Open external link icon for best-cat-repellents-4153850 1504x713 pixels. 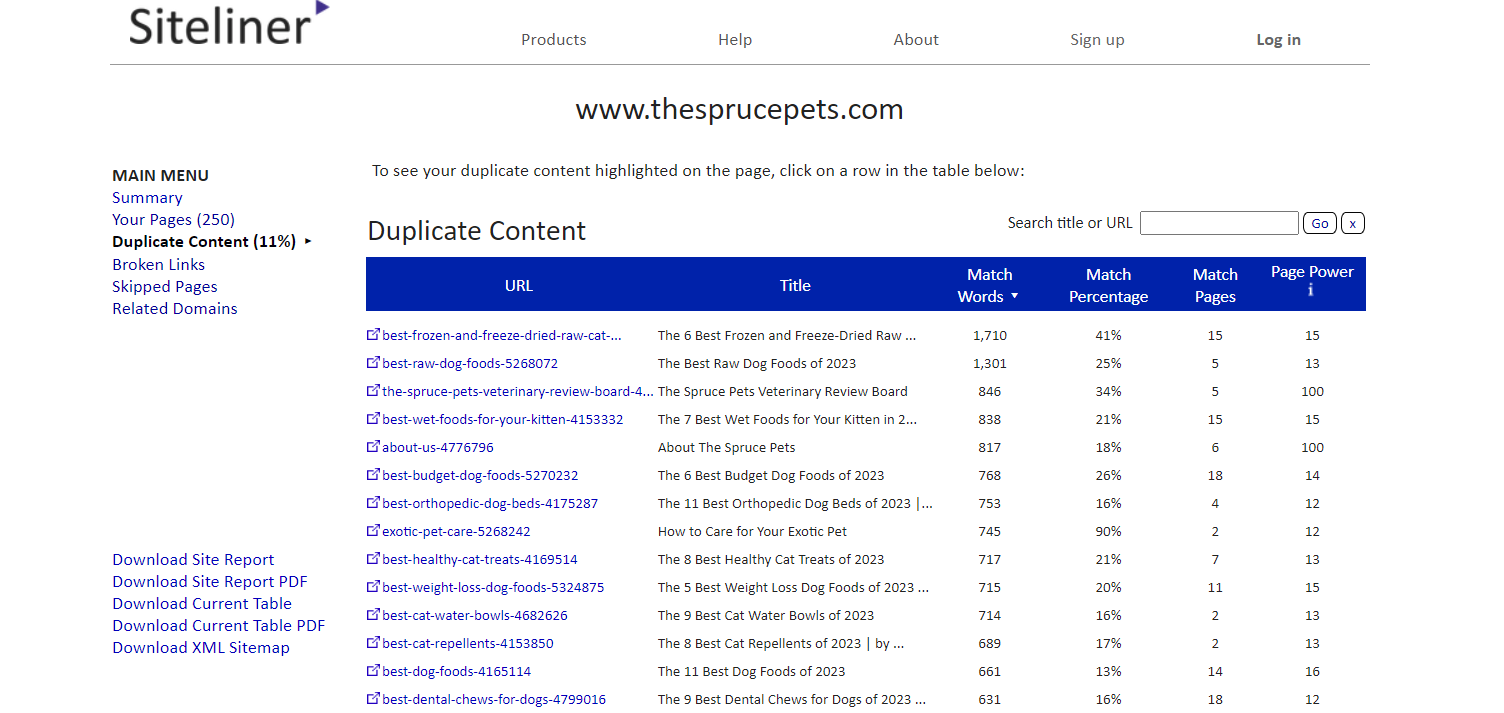[x=374, y=643]
